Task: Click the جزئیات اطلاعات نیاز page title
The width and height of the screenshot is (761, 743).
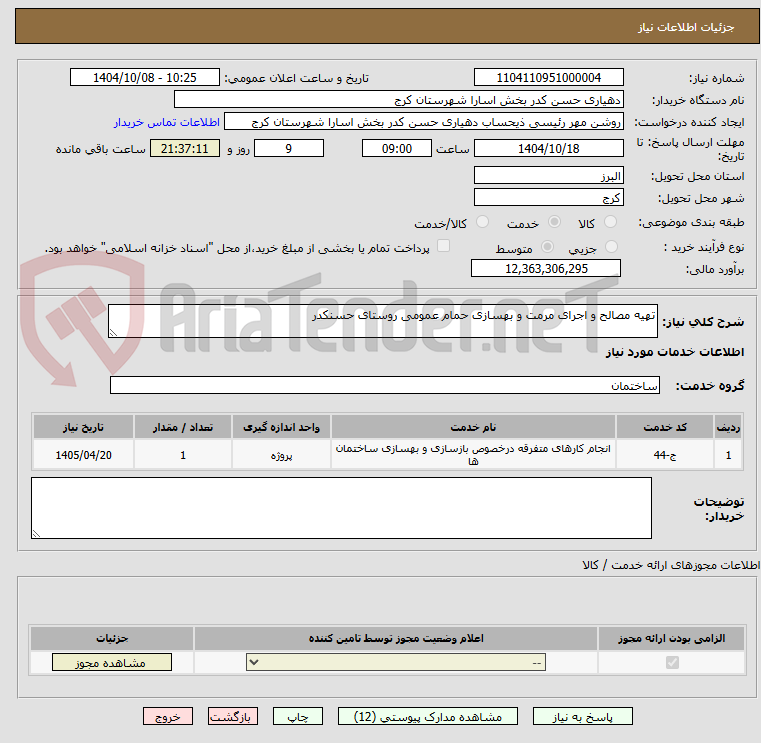Action: coord(685,27)
